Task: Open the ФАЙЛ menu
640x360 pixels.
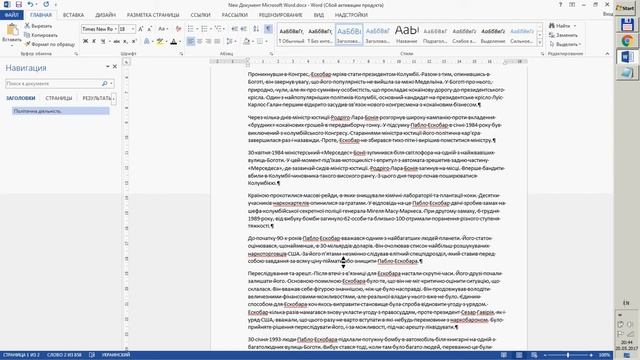Action: pyautogui.click(x=11, y=15)
